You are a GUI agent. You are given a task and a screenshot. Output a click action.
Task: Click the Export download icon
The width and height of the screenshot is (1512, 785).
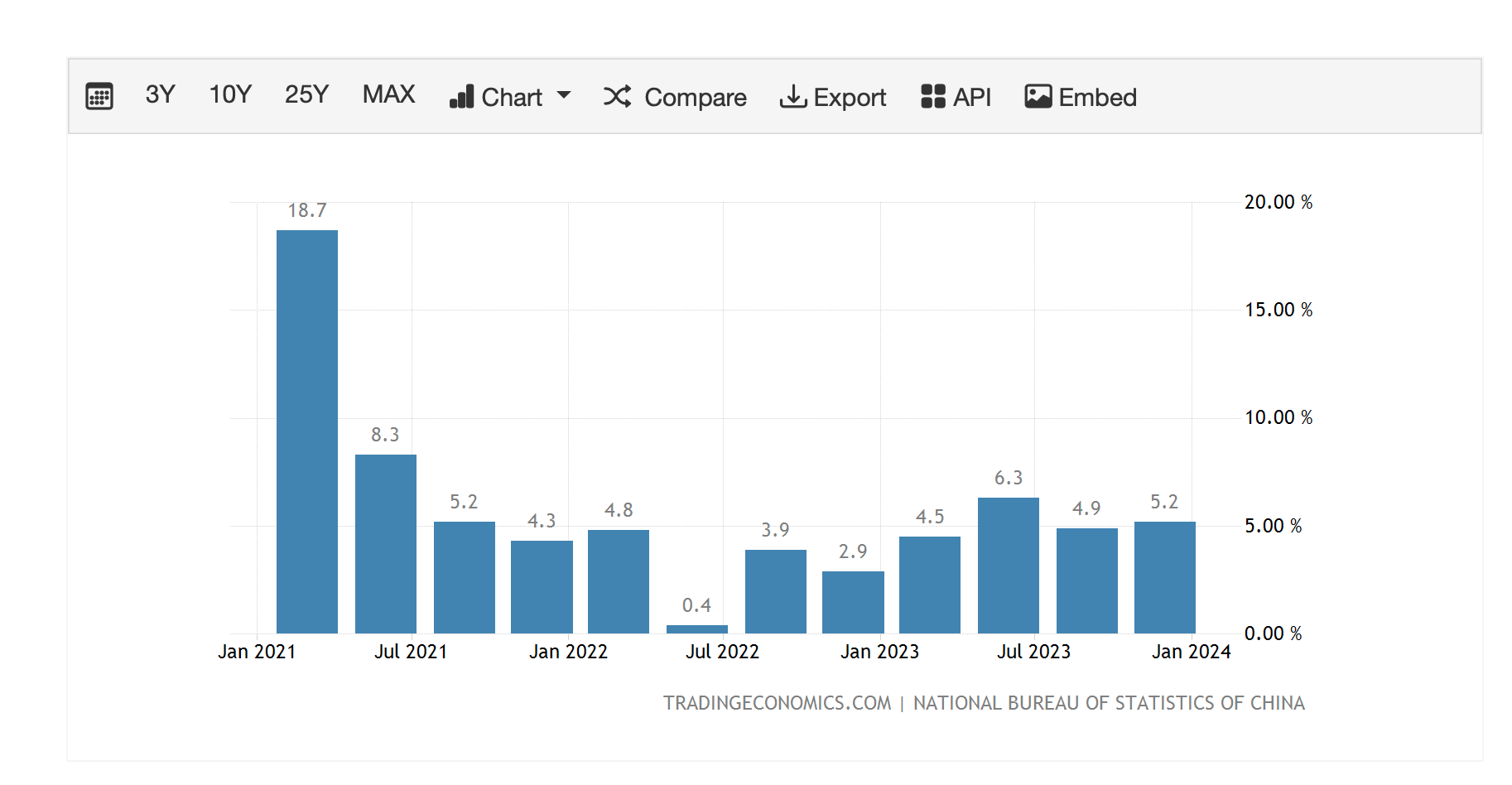point(793,97)
